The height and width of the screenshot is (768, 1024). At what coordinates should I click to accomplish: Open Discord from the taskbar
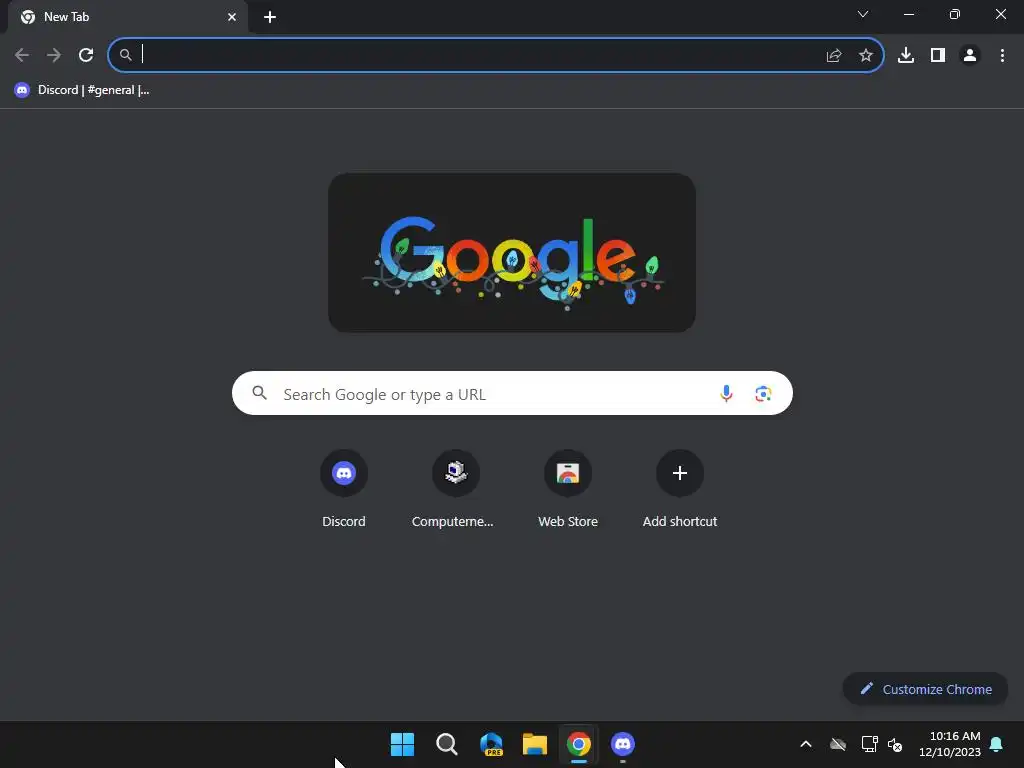(x=622, y=744)
